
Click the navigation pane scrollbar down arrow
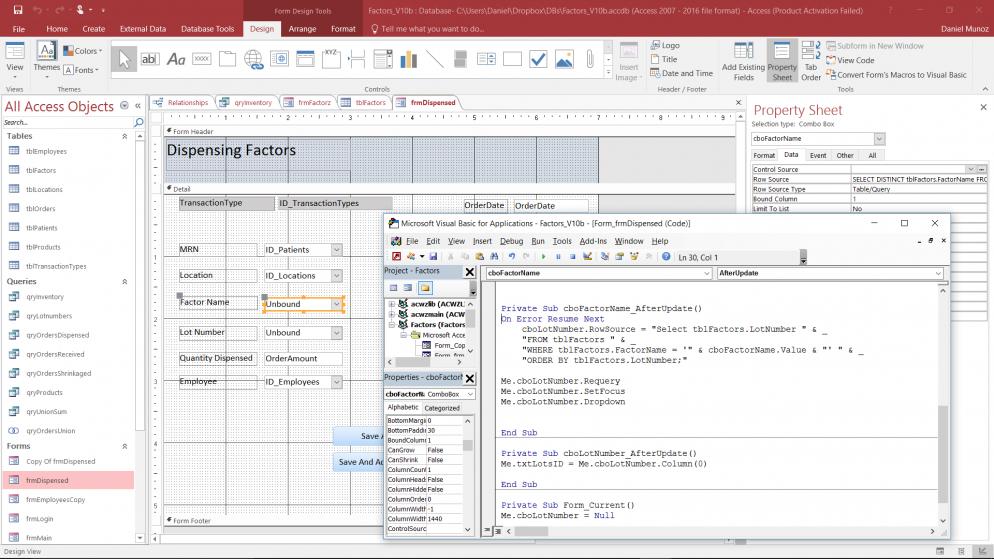point(139,537)
